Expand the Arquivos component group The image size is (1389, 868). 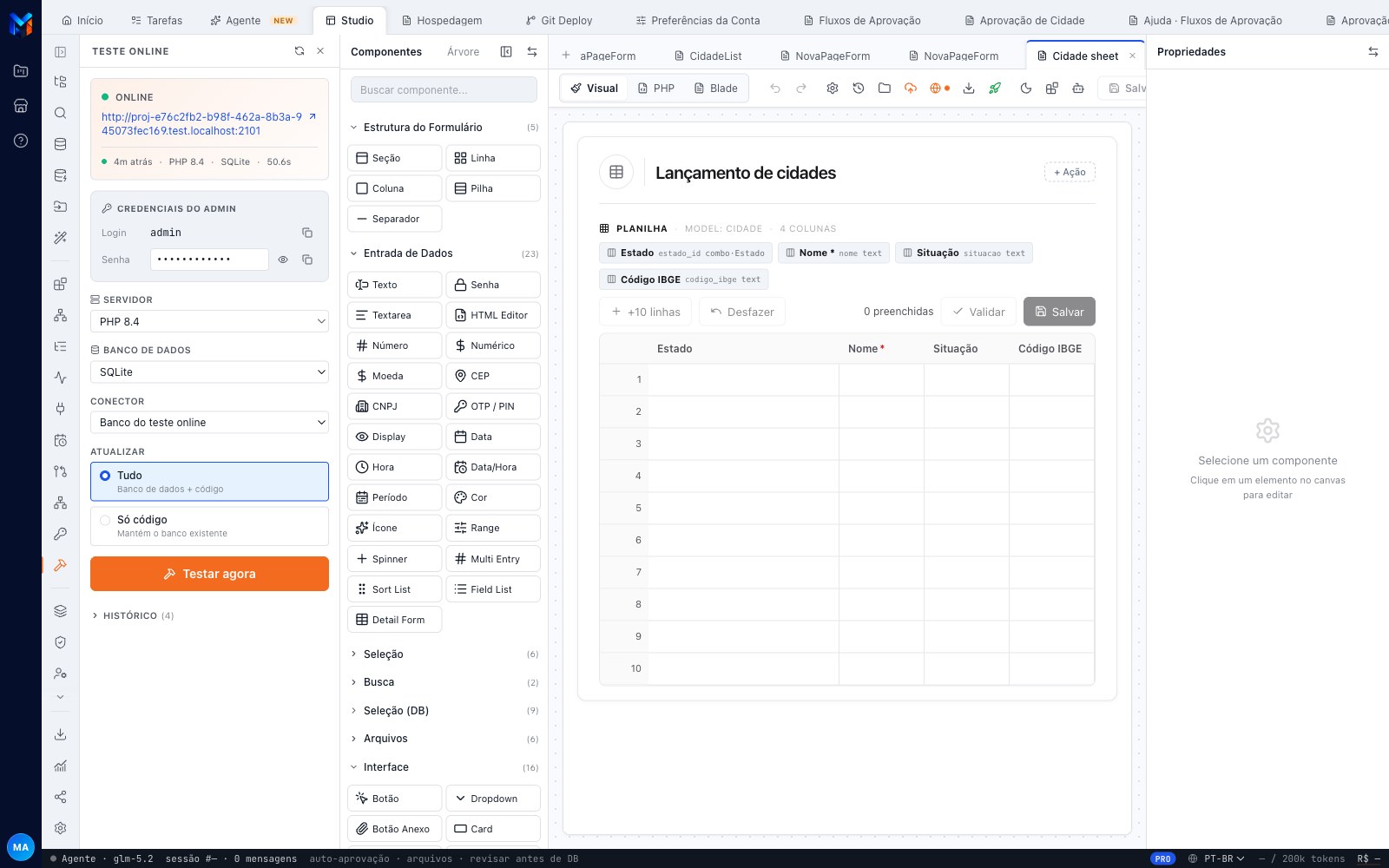(444, 739)
